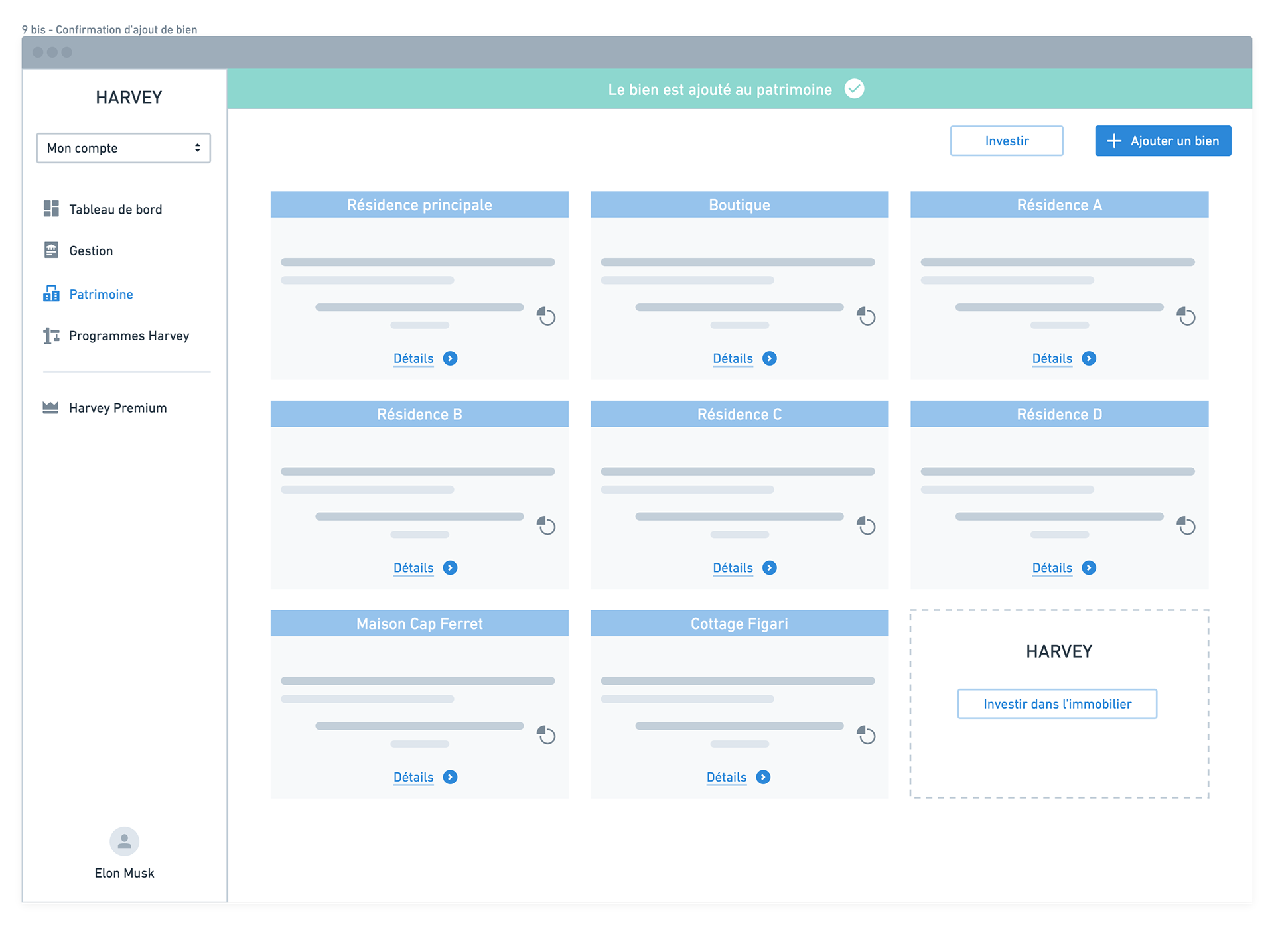
Task: Open Détails link of Cottage Figari
Action: 727,777
